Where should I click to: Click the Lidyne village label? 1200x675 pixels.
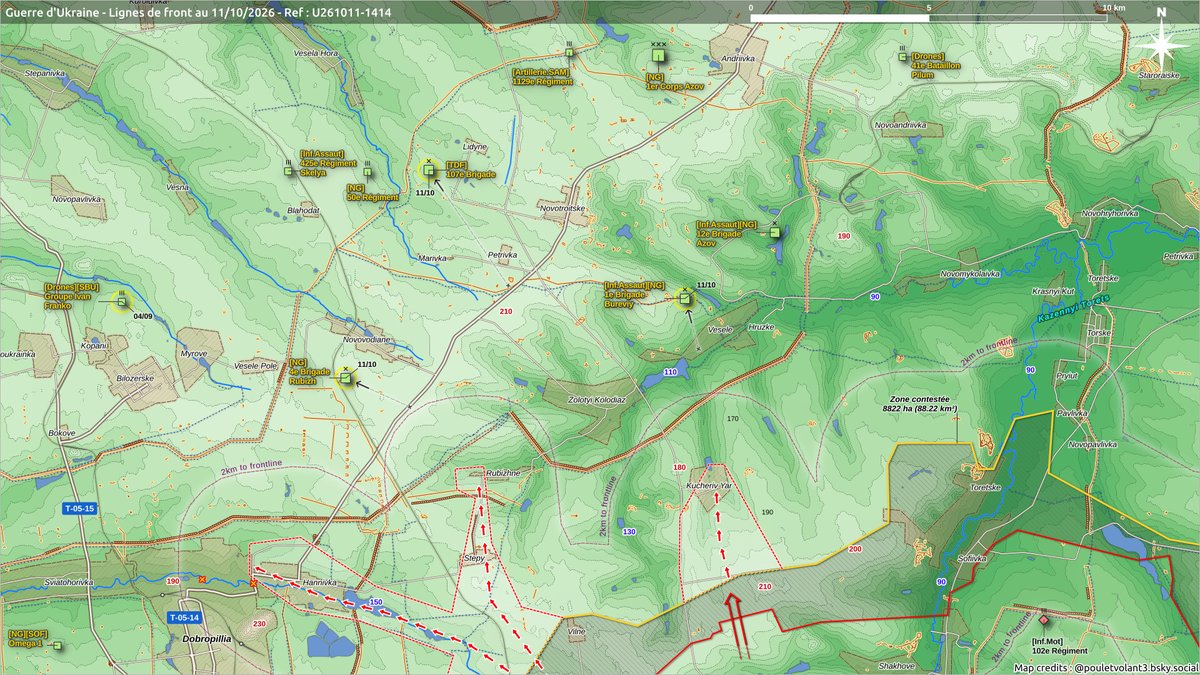point(475,146)
